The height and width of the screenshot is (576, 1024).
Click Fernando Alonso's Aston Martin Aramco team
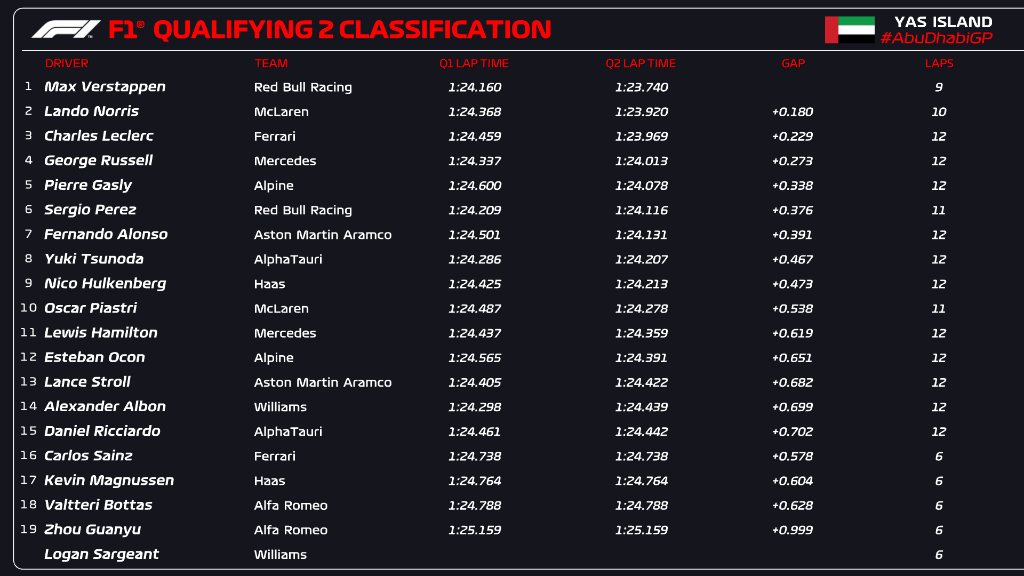pos(323,234)
